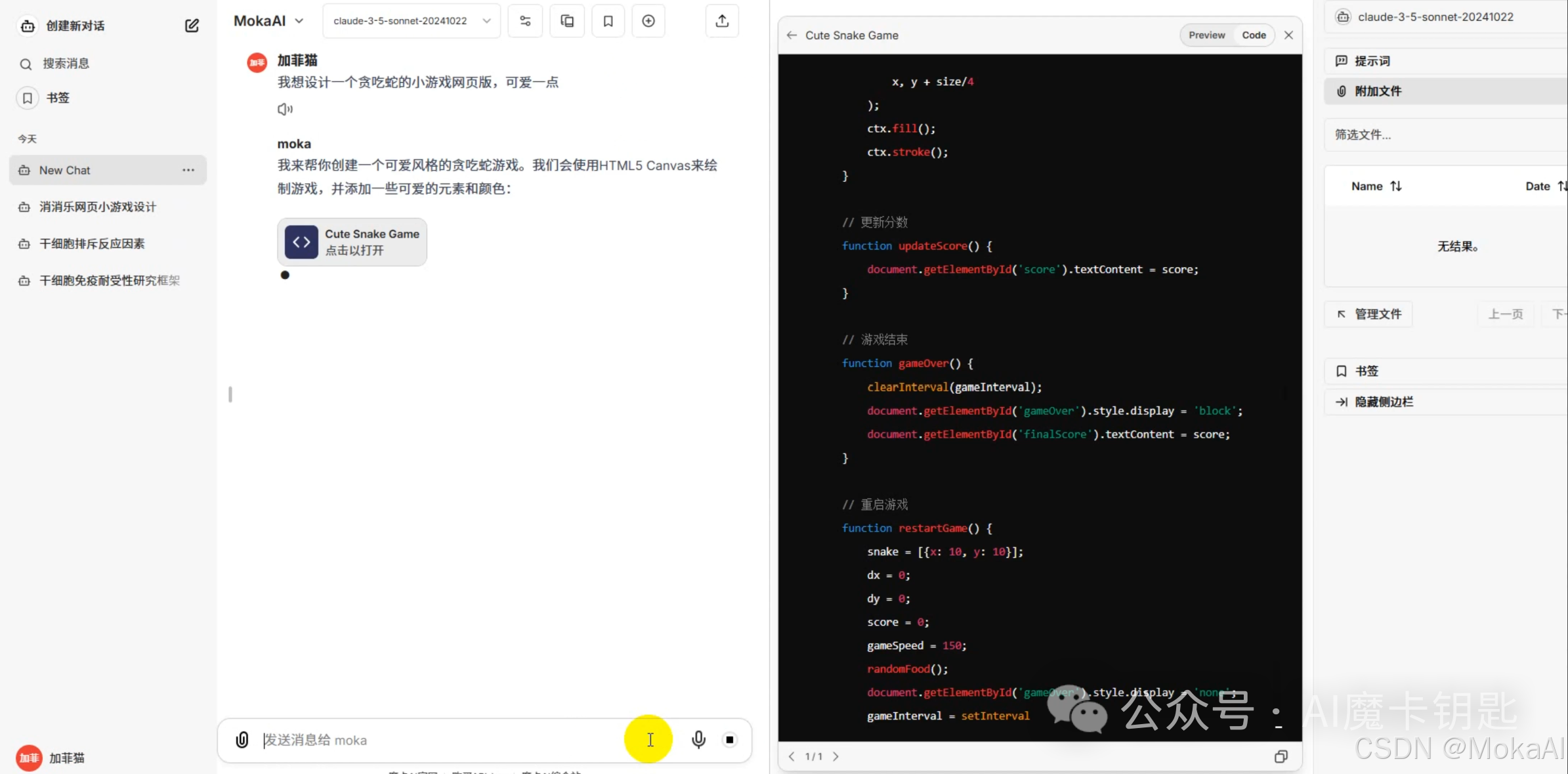Open the 附加文件 section in sidebar
Viewport: 1568px width, 774px height.
click(x=1378, y=91)
